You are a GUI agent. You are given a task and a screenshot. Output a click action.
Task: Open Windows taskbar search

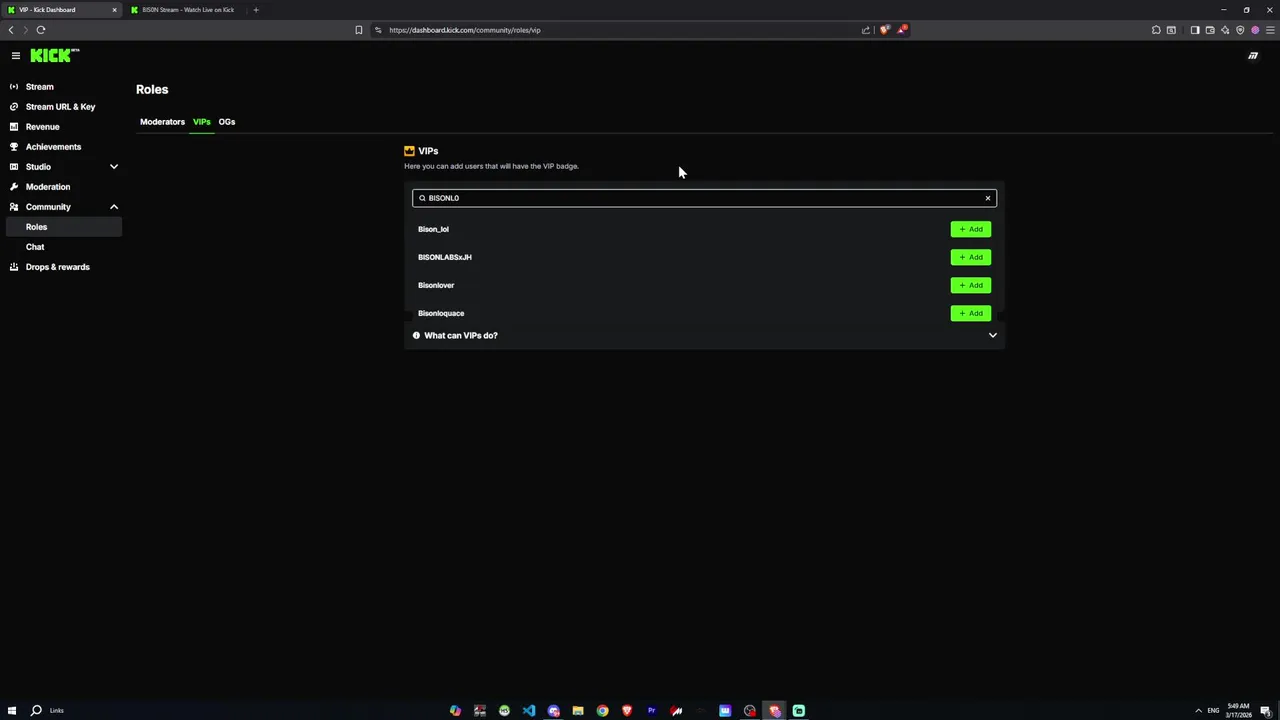click(36, 711)
